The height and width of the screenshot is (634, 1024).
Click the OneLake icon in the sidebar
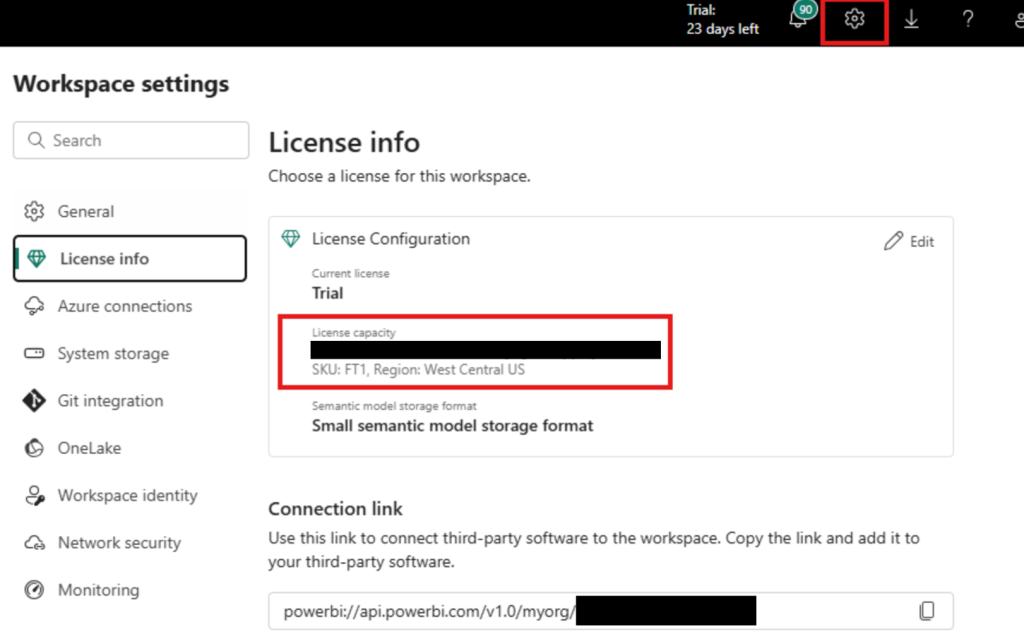click(x=34, y=448)
